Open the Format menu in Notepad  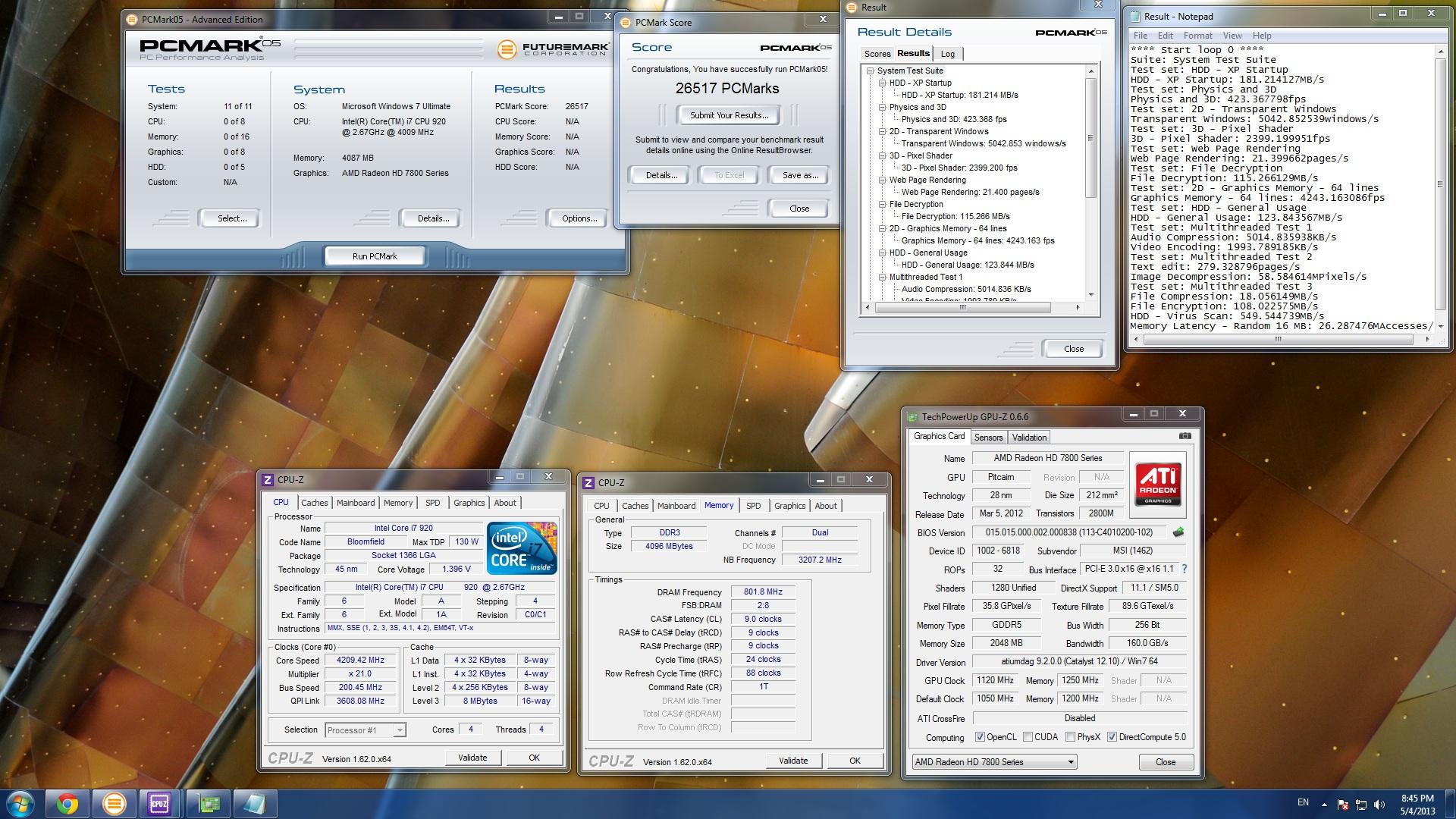click(1197, 36)
